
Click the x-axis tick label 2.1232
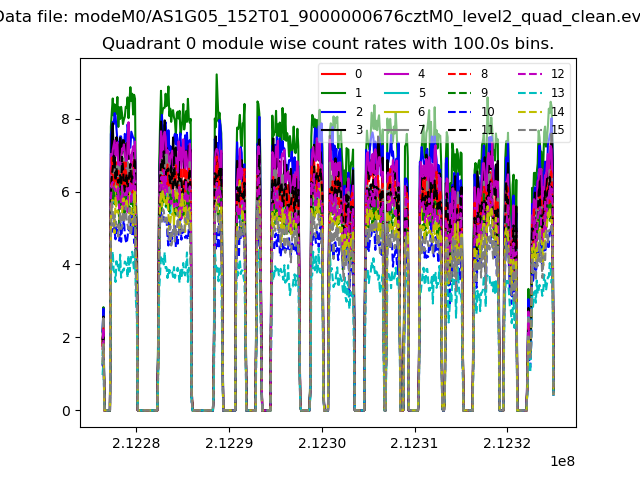[x=507, y=443]
